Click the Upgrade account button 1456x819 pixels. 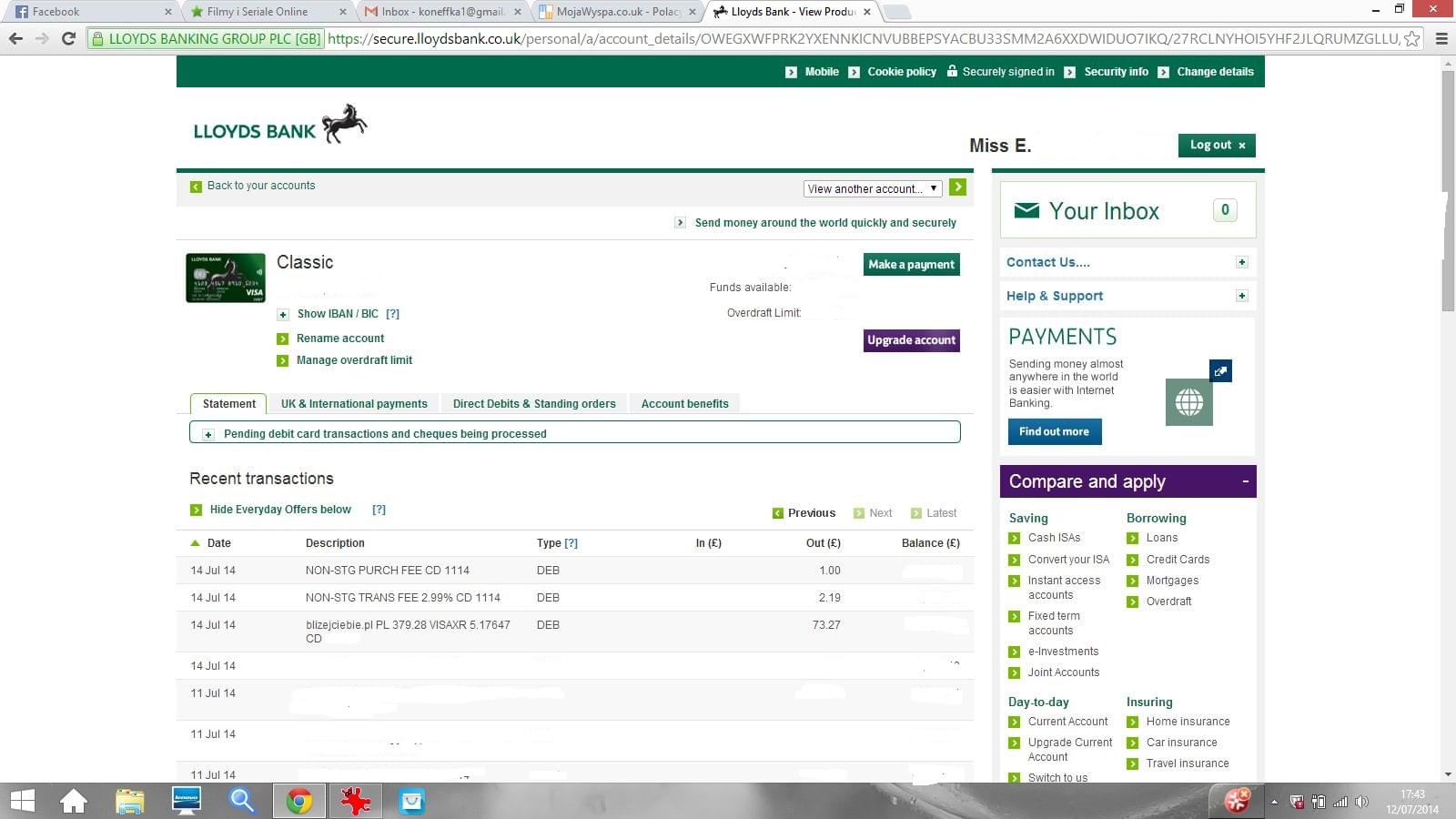[x=911, y=340]
